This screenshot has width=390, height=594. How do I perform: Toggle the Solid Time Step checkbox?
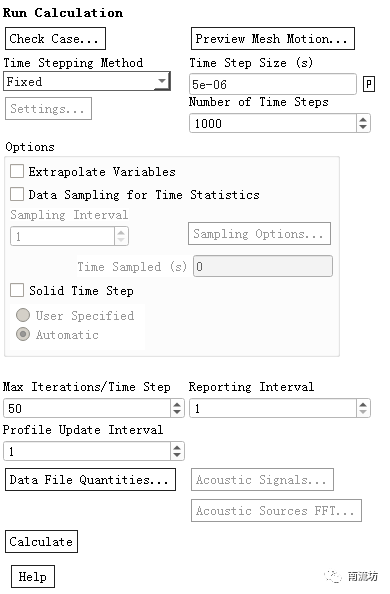(17, 290)
